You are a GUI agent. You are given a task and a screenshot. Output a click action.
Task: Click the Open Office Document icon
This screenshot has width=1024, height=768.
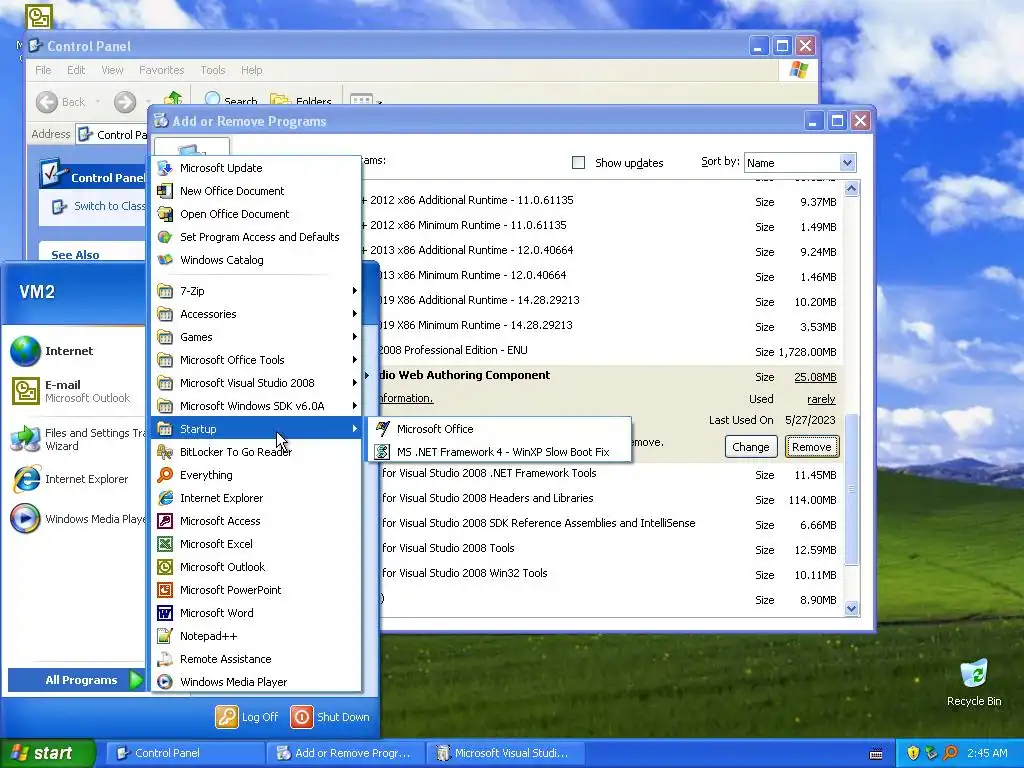click(x=165, y=214)
